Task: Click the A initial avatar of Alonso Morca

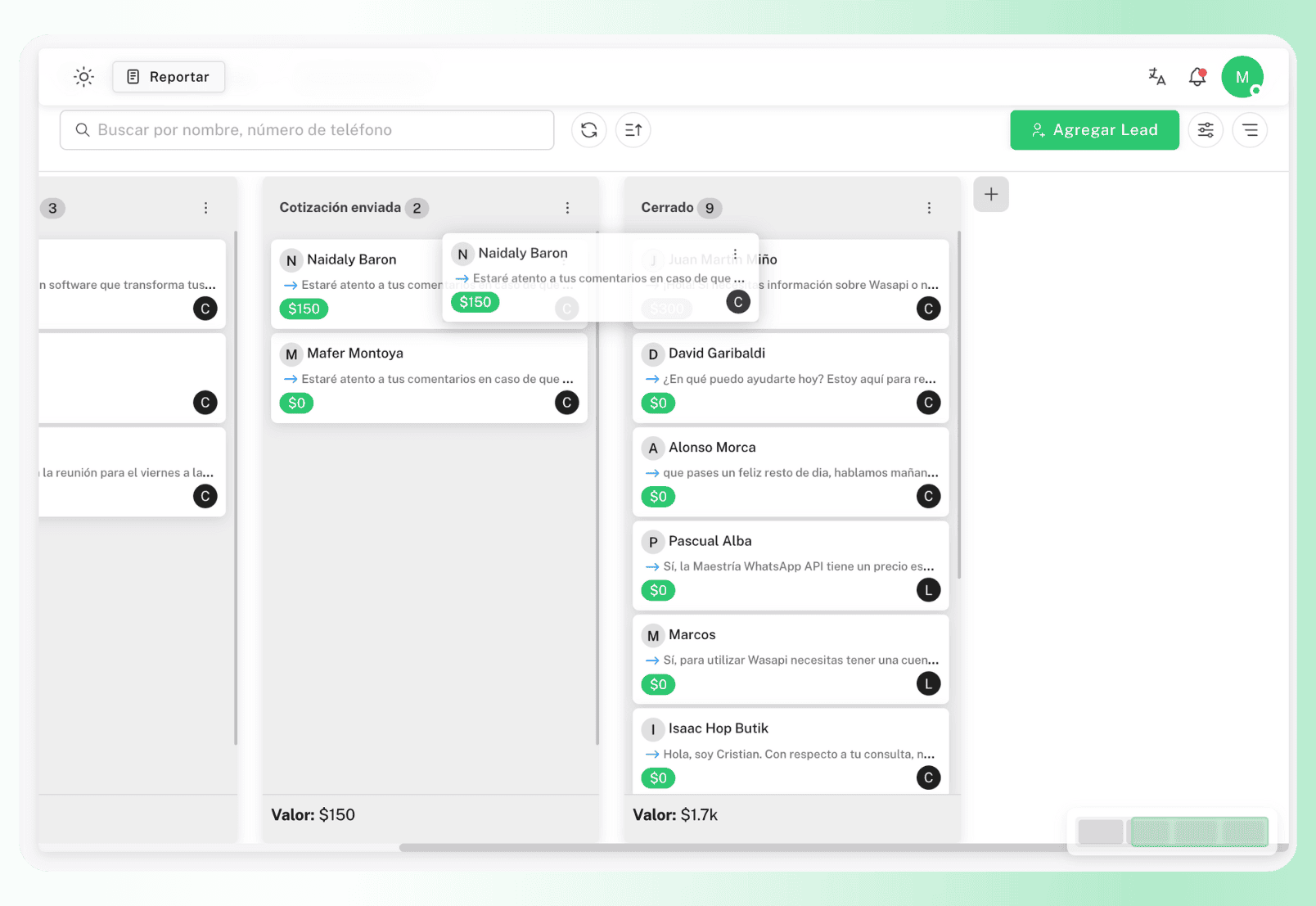Action: [x=652, y=448]
